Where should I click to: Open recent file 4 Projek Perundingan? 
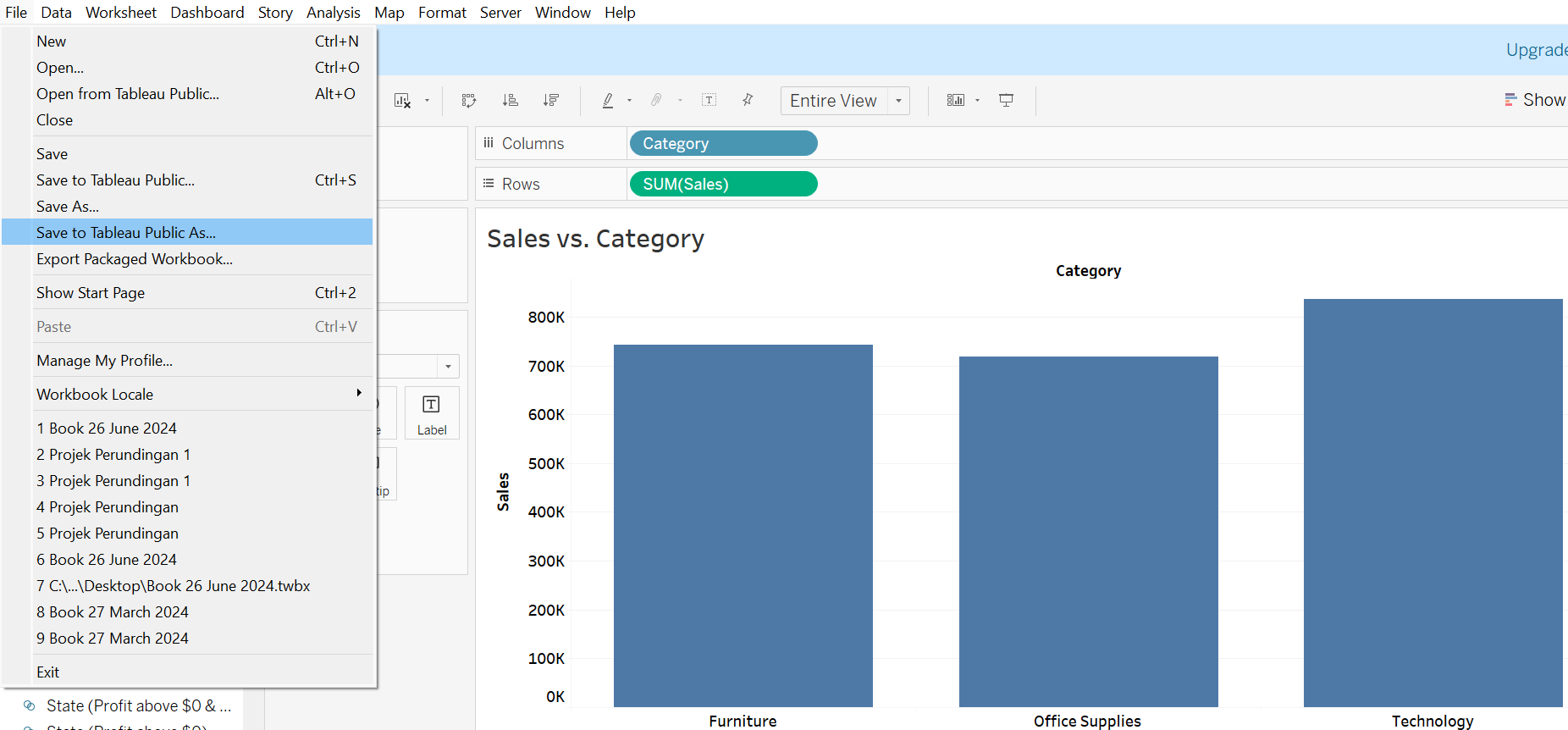pyautogui.click(x=187, y=507)
